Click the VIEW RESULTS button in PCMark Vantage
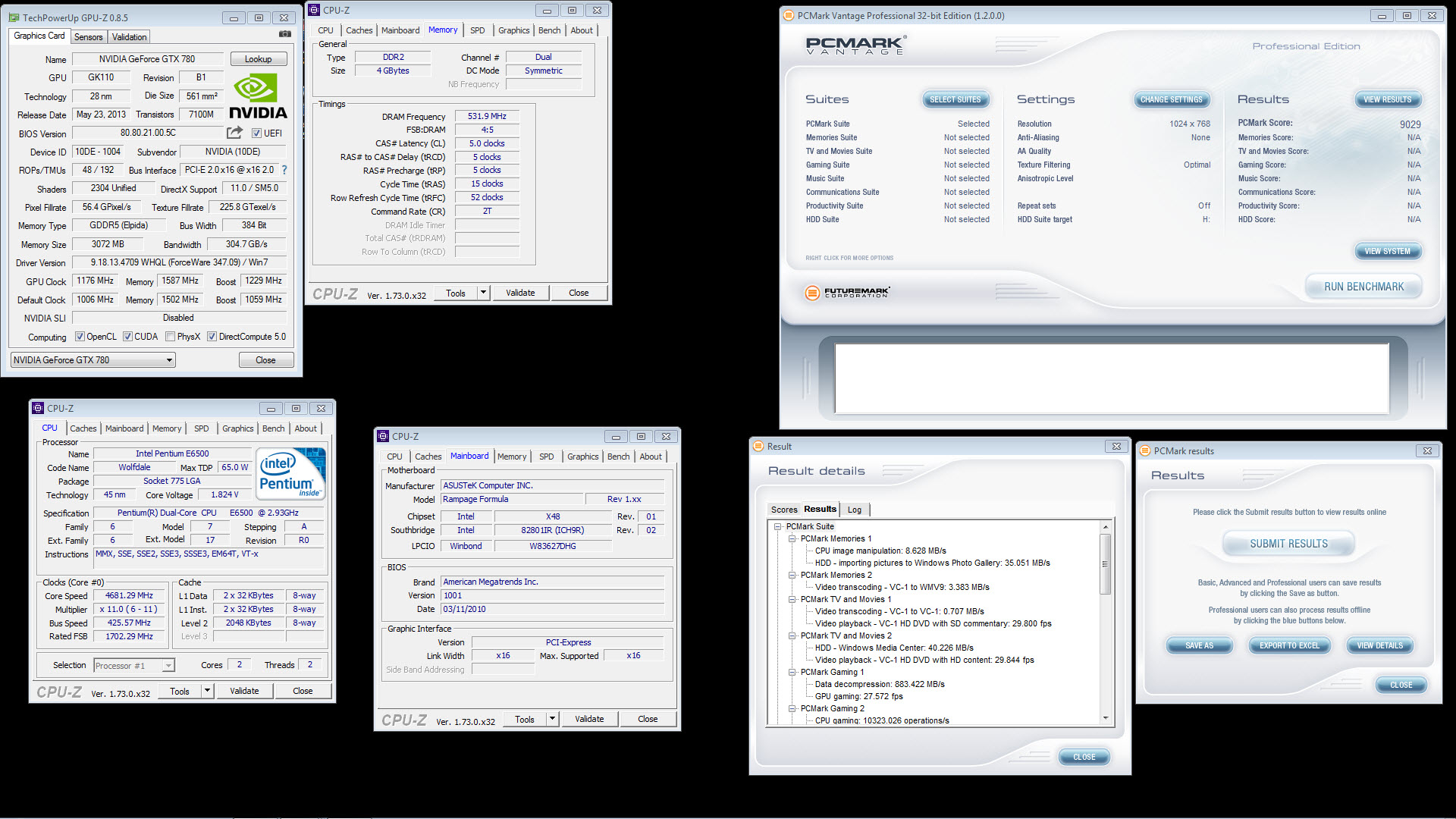1456x819 pixels. tap(1387, 99)
